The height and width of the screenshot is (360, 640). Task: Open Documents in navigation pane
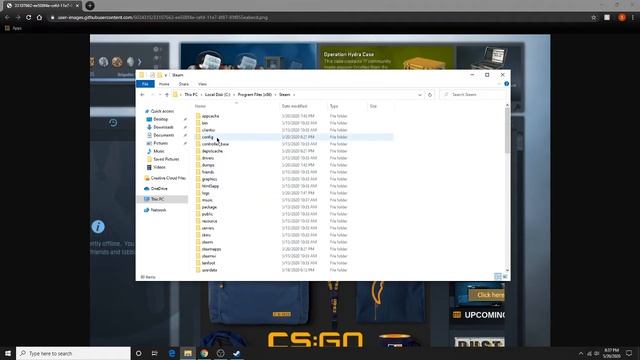pyautogui.click(x=163, y=135)
